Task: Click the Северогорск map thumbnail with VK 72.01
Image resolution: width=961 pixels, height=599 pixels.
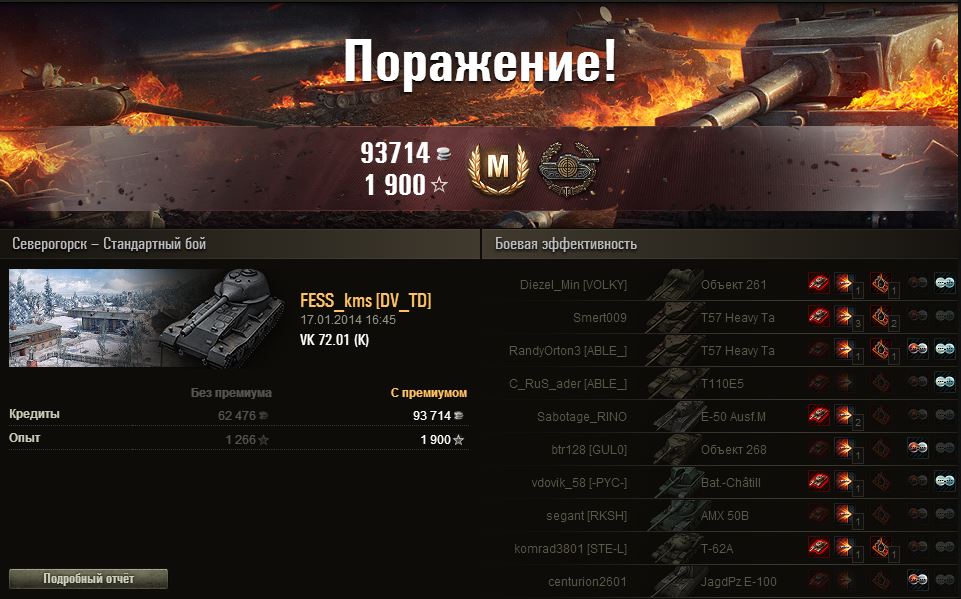Action: tap(147, 318)
